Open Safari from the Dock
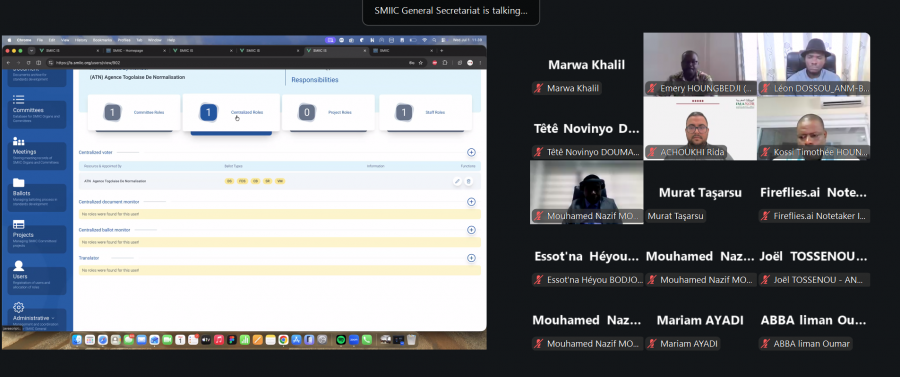This screenshot has width=900, height=377. [103, 340]
